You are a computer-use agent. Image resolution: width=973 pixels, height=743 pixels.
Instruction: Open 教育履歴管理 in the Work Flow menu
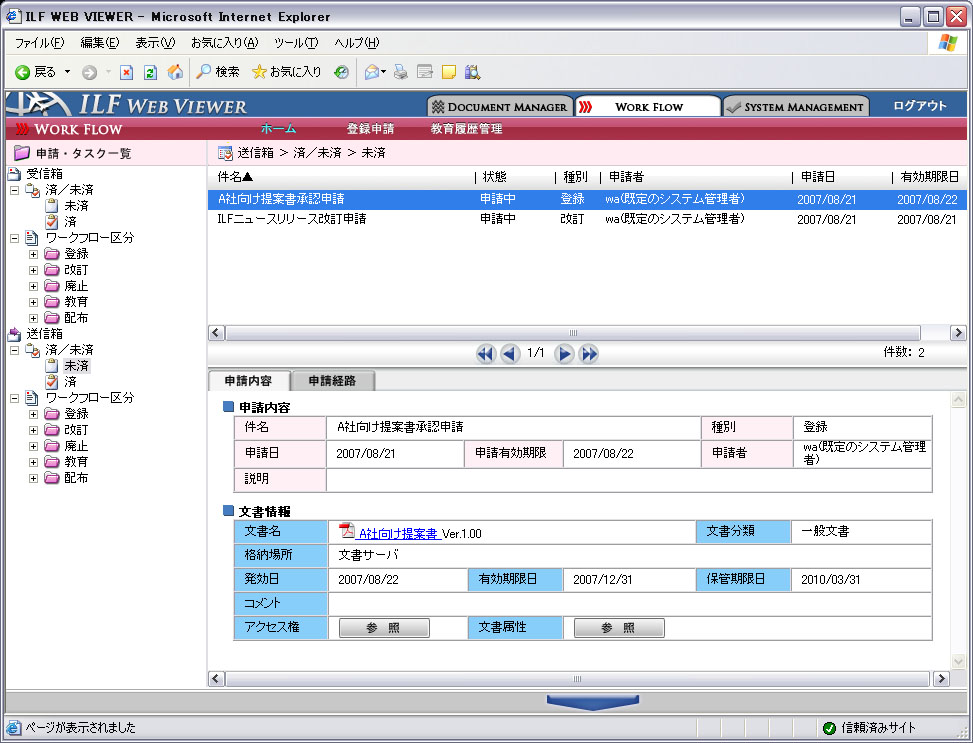tap(466, 129)
